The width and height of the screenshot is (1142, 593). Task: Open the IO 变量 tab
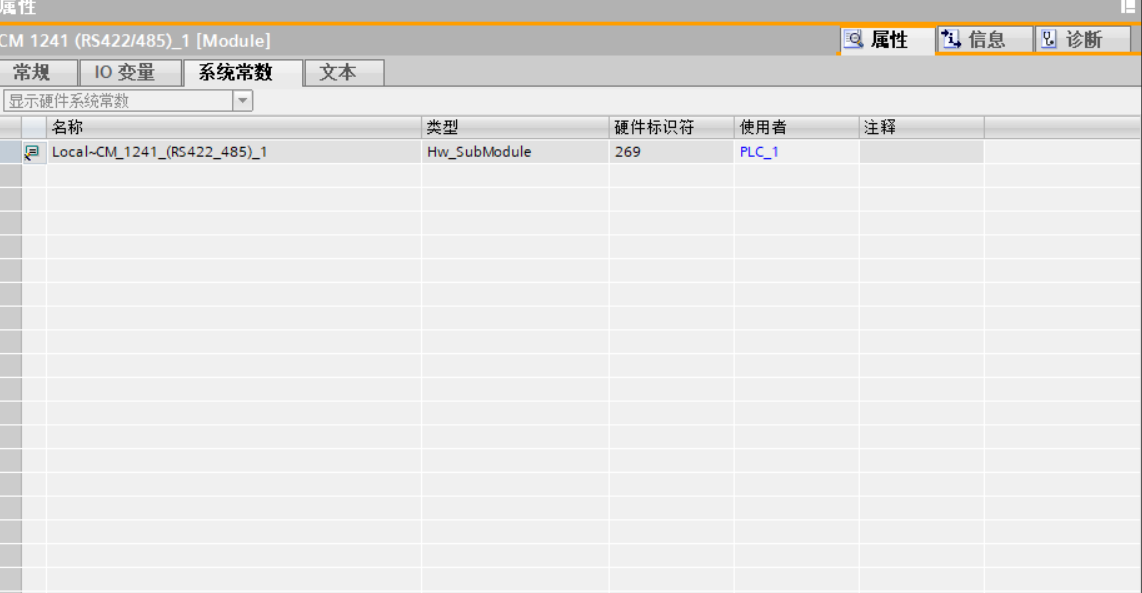(125, 73)
